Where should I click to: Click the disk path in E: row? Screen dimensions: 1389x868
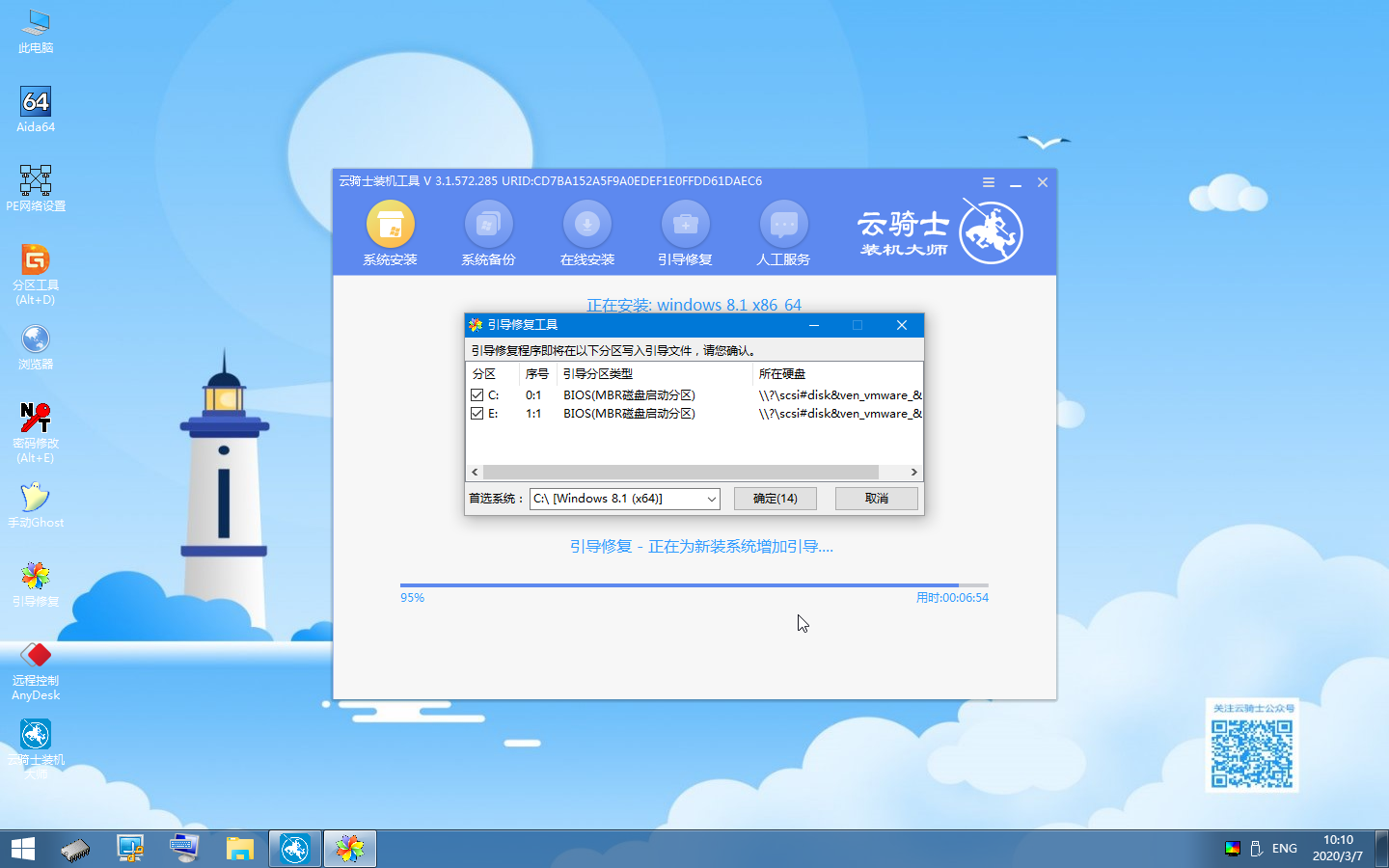point(840,414)
